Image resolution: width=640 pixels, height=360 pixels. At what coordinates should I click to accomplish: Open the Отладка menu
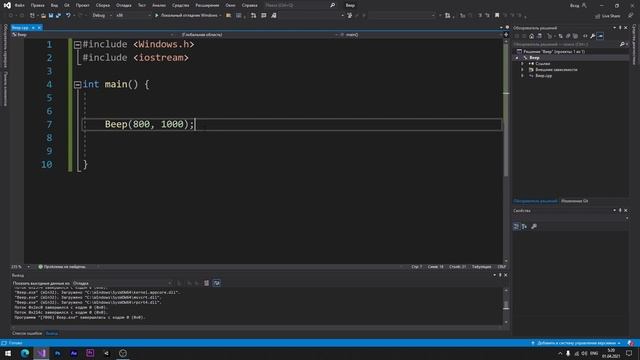click(x=124, y=5)
